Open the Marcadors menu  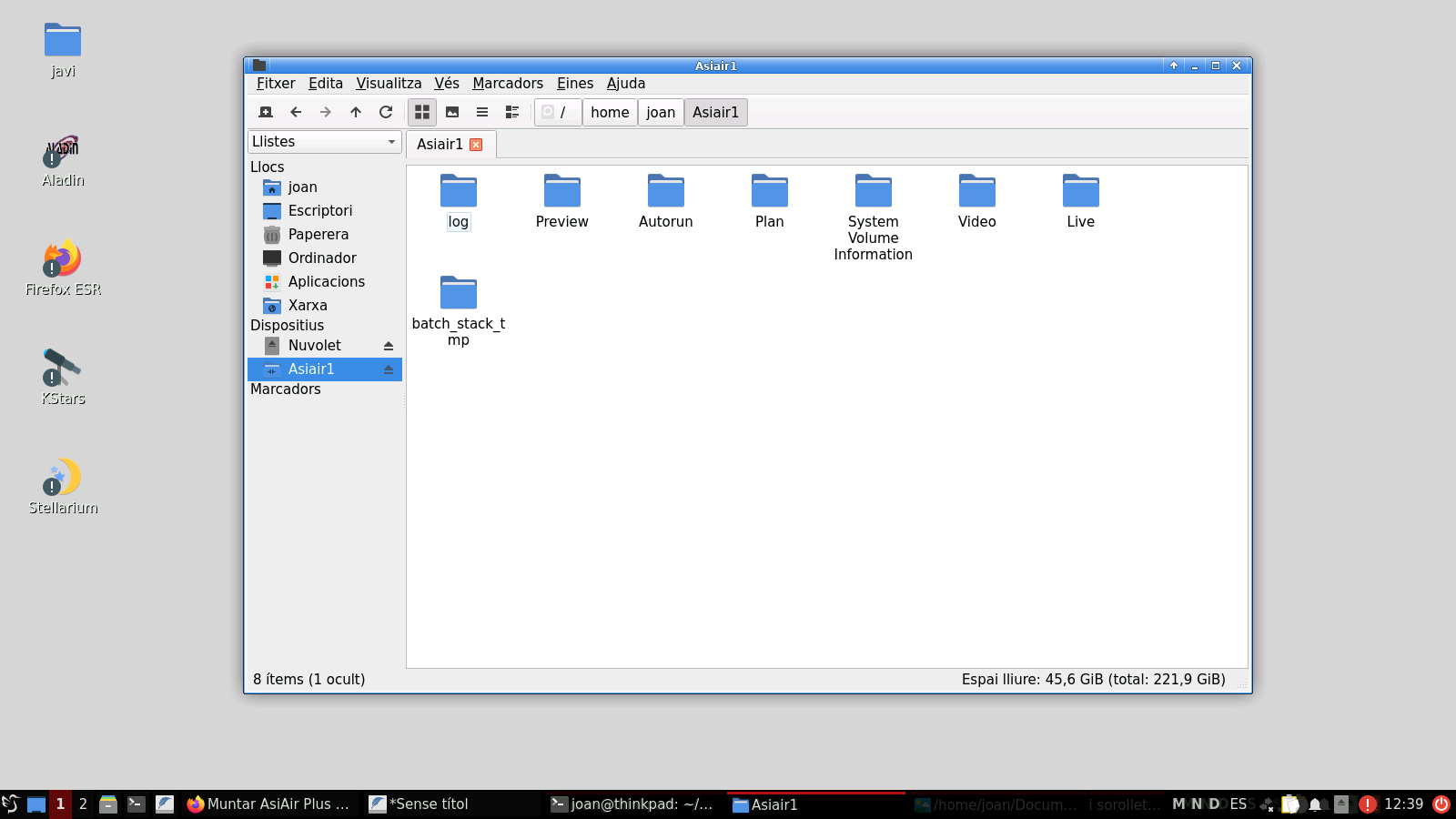507,84
